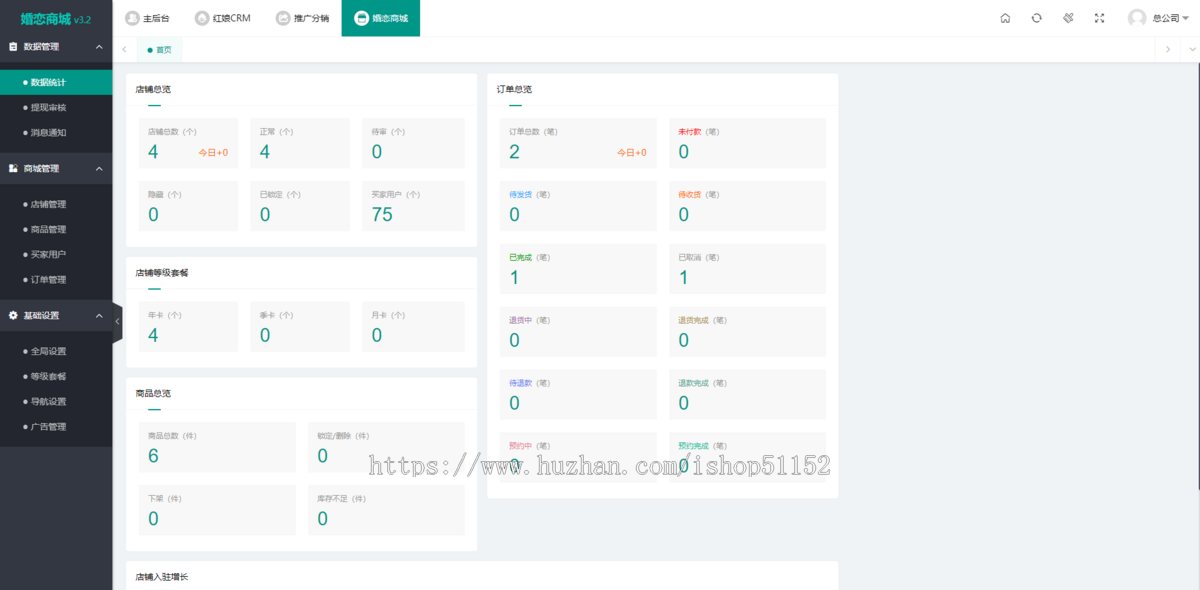Click the 买家用户 count card showing 75
The width and height of the screenshot is (1200, 590).
click(413, 206)
